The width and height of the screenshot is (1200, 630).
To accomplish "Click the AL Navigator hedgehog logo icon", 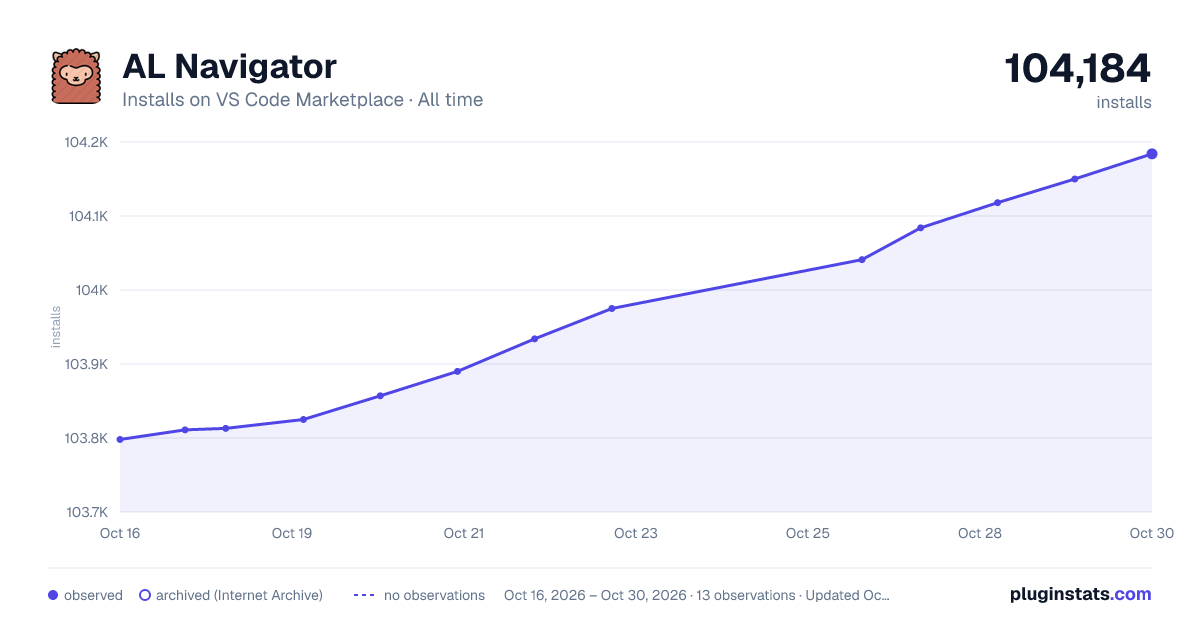I will [x=77, y=76].
